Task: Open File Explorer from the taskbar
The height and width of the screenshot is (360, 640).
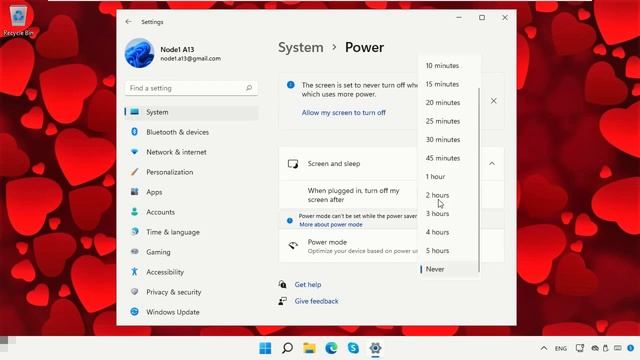Action: pos(309,348)
